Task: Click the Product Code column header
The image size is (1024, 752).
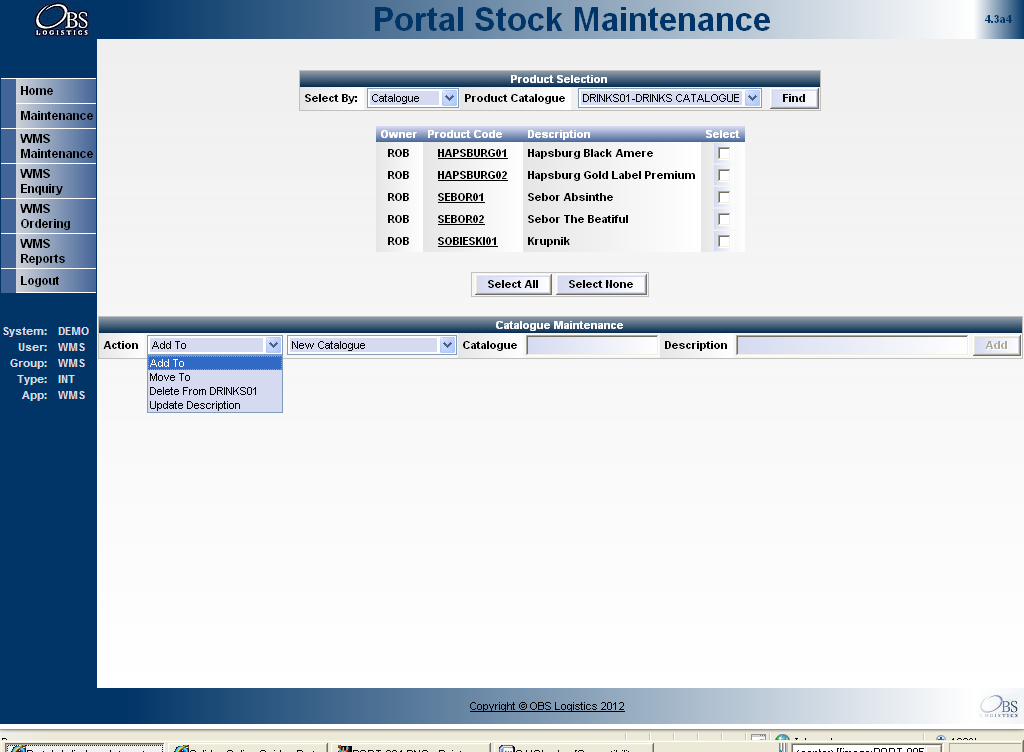Action: pos(464,134)
